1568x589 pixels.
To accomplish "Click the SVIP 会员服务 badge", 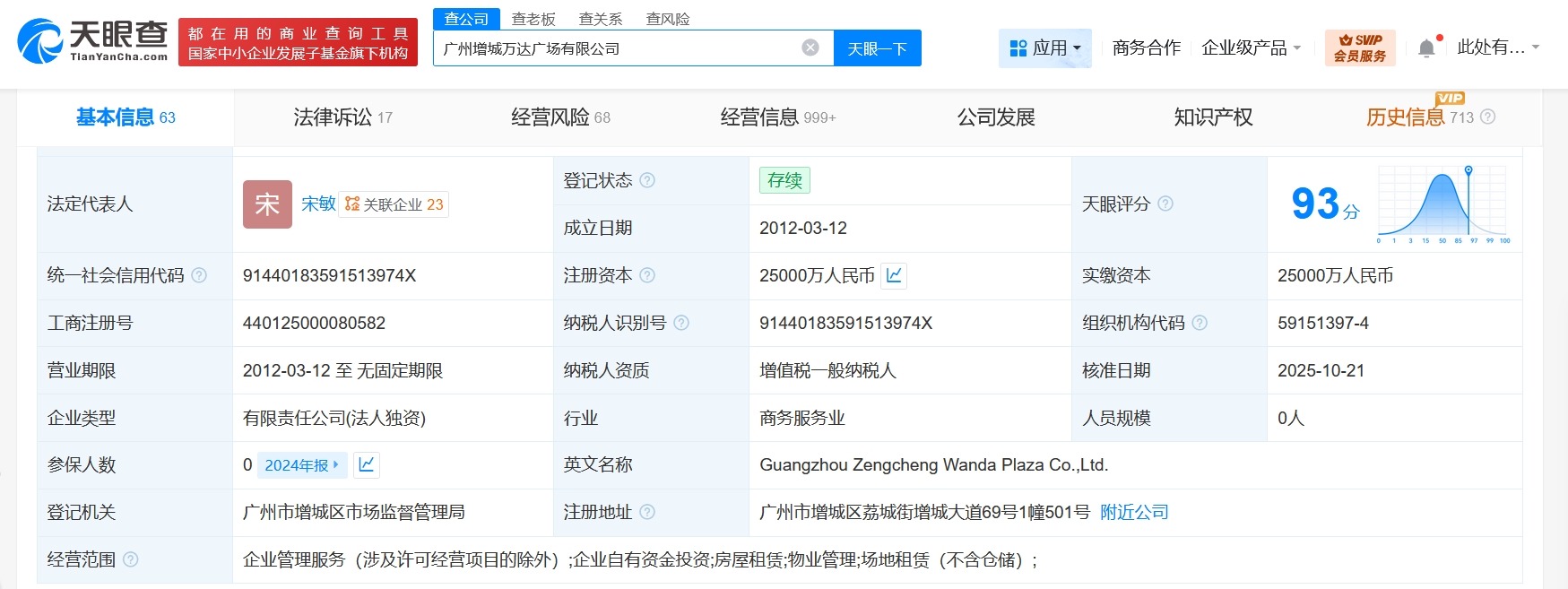I will [x=1359, y=48].
